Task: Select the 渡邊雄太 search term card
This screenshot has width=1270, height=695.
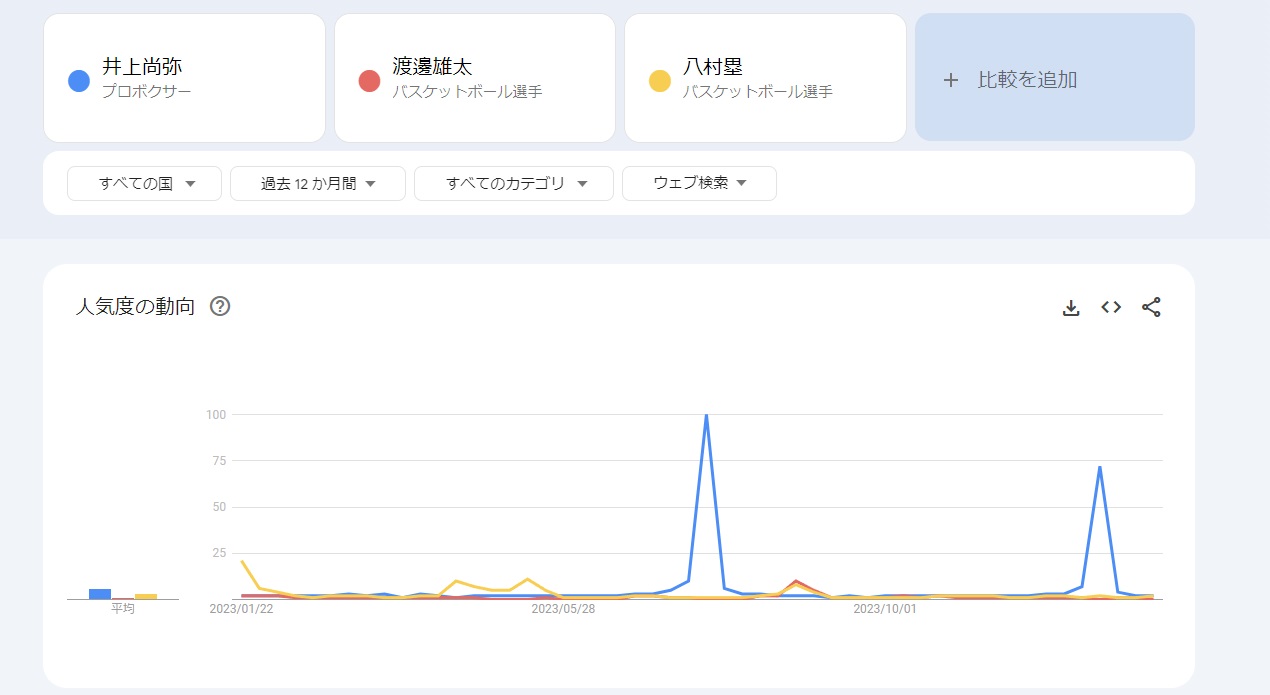Action: click(x=474, y=78)
